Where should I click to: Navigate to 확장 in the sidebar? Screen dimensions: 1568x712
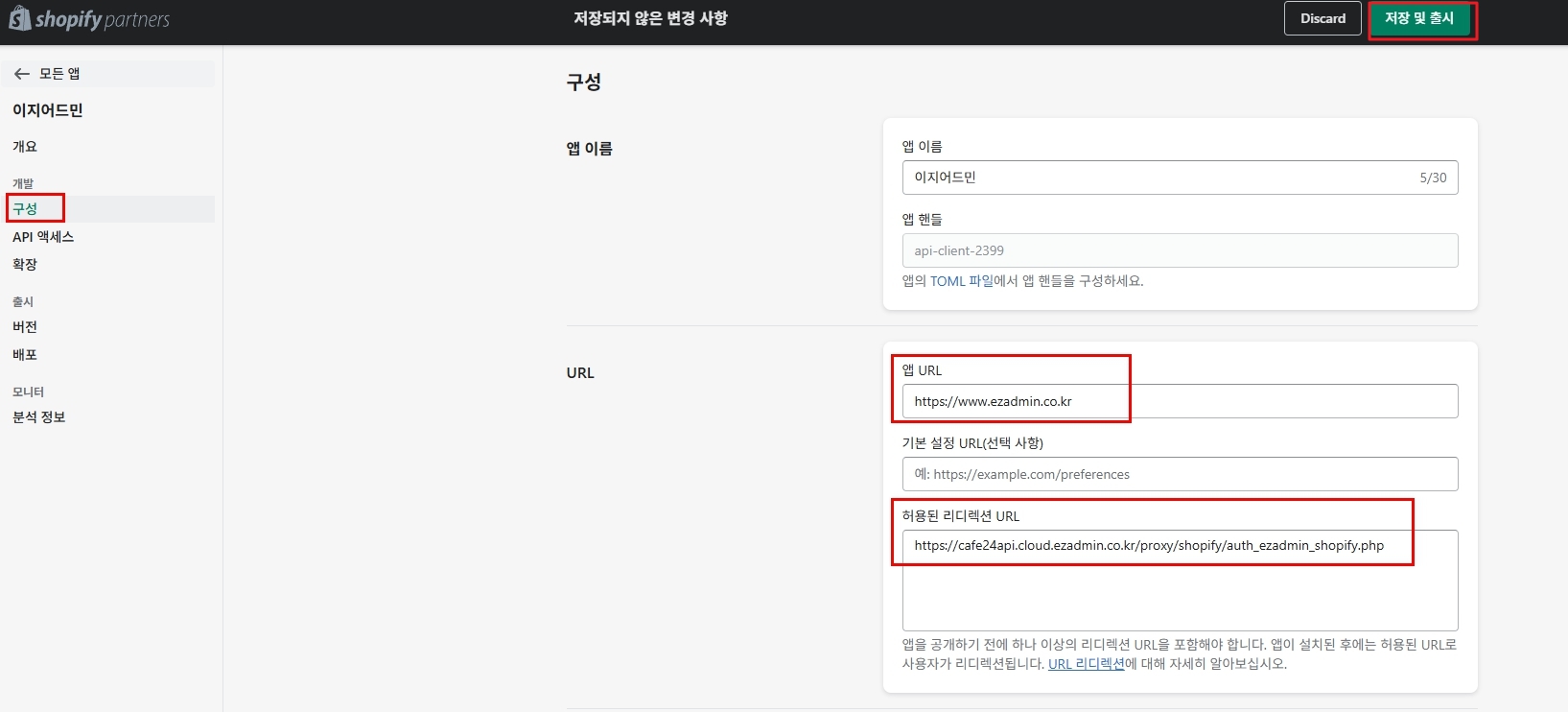coord(25,265)
